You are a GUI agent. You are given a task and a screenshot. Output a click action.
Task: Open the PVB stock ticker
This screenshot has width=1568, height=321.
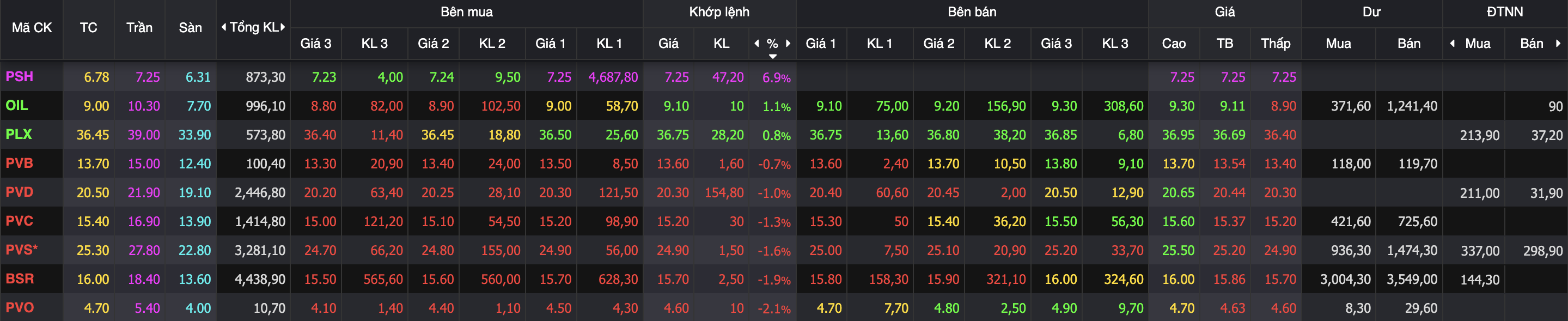[x=20, y=163]
